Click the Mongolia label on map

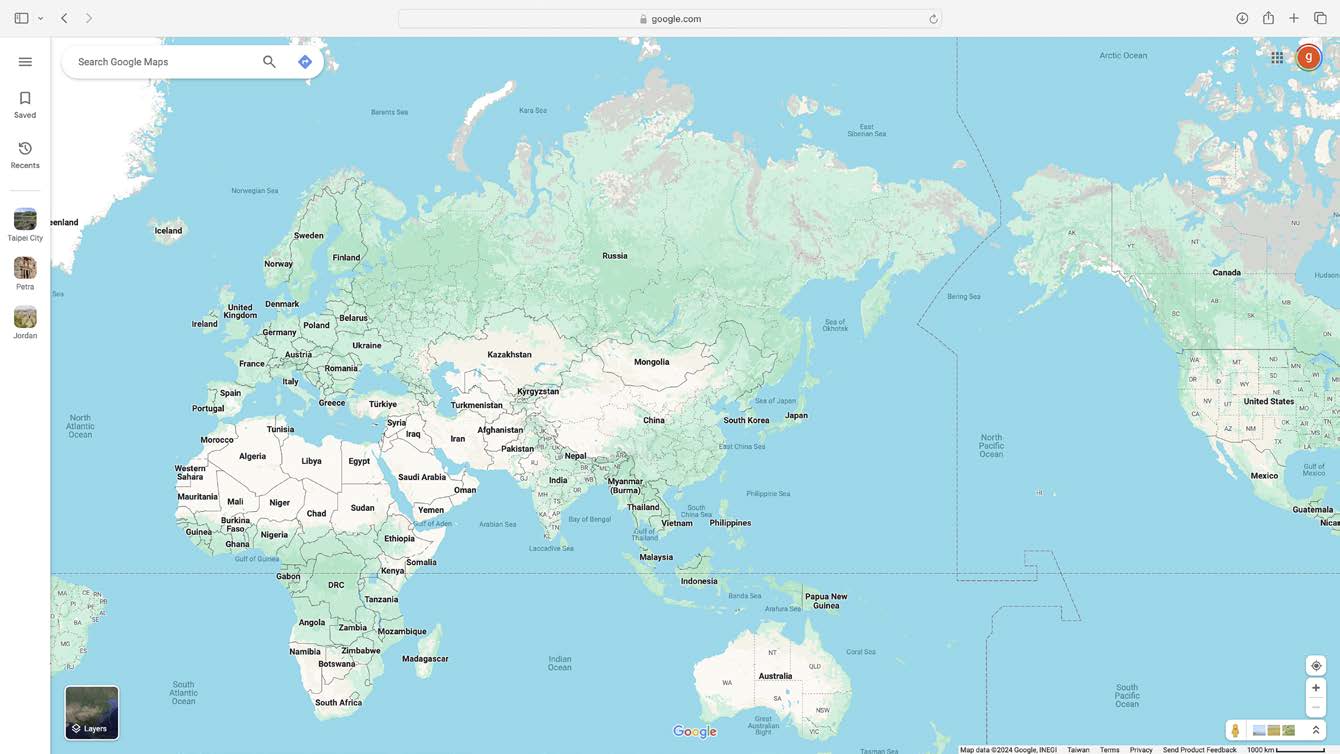pyautogui.click(x=651, y=362)
